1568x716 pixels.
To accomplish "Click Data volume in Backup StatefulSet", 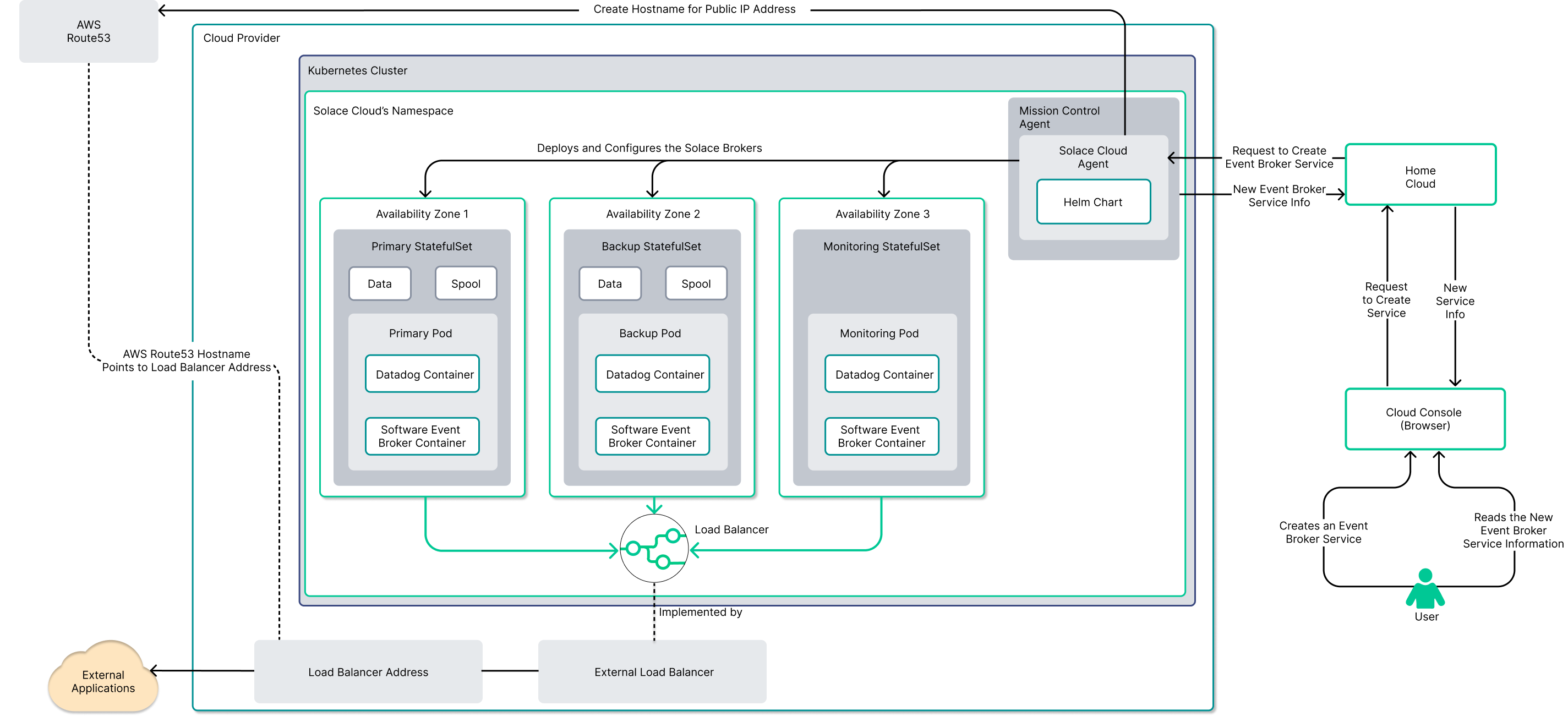I will pos(610,284).
